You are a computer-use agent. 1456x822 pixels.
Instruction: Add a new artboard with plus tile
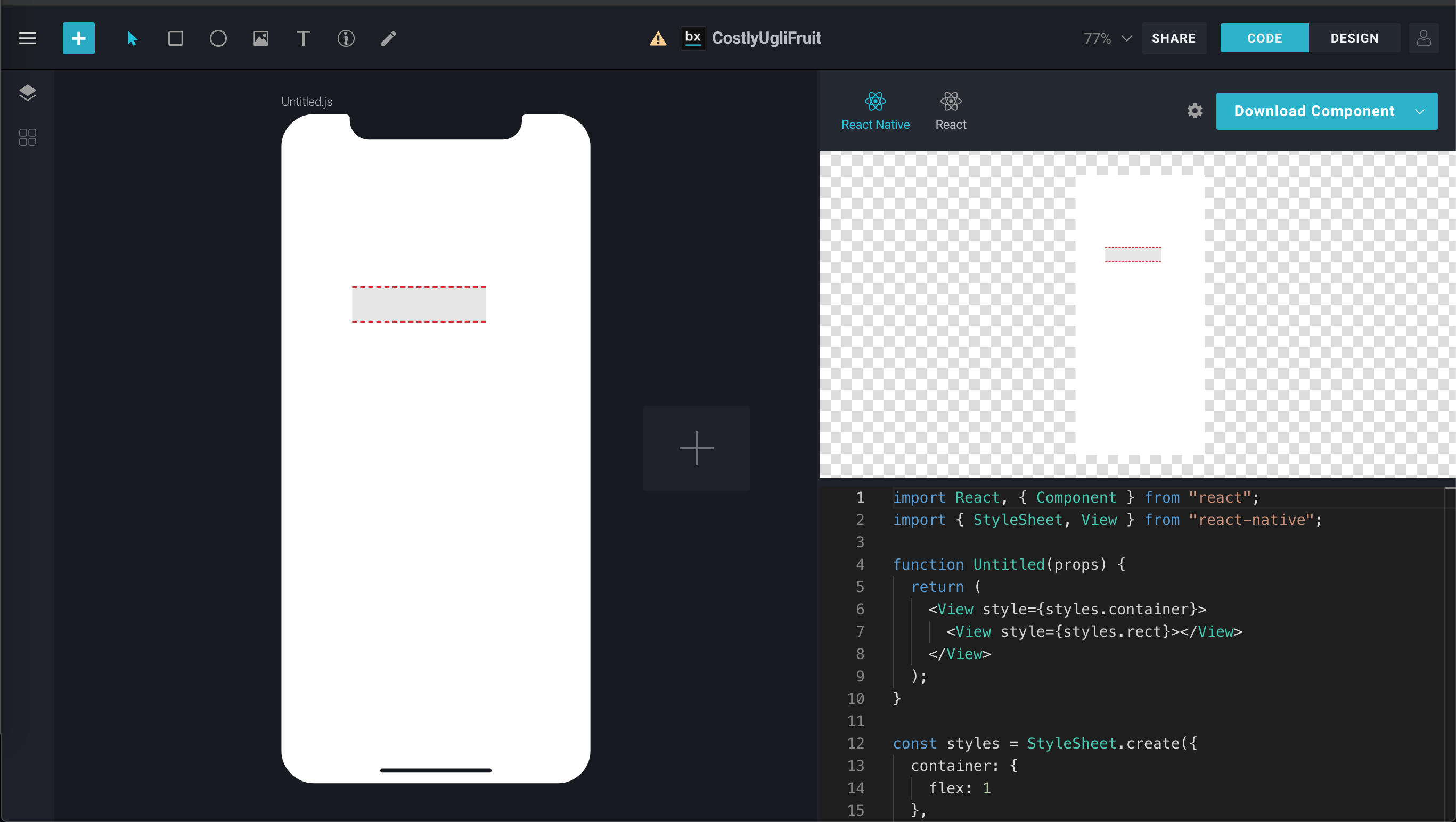click(x=697, y=448)
